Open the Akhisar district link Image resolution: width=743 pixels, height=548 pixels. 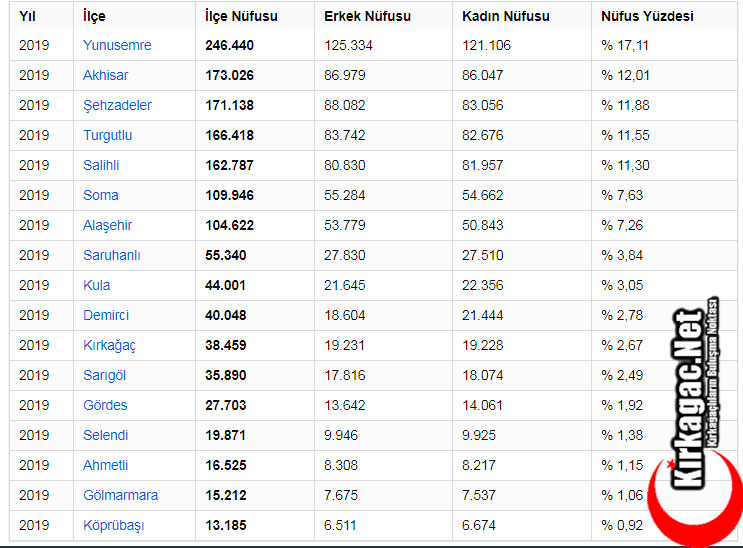pyautogui.click(x=105, y=75)
